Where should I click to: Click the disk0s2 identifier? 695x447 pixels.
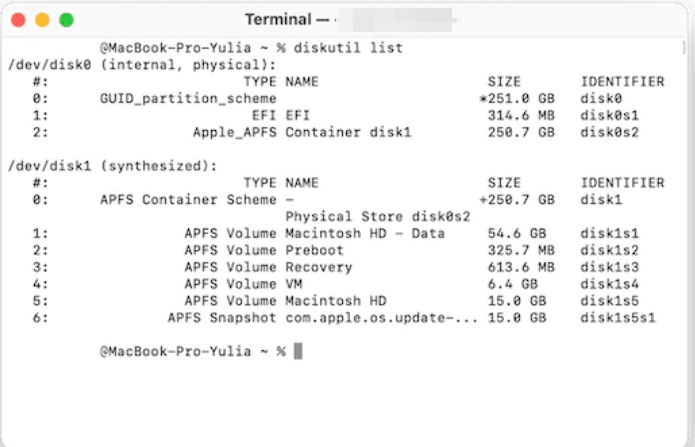tap(609, 132)
